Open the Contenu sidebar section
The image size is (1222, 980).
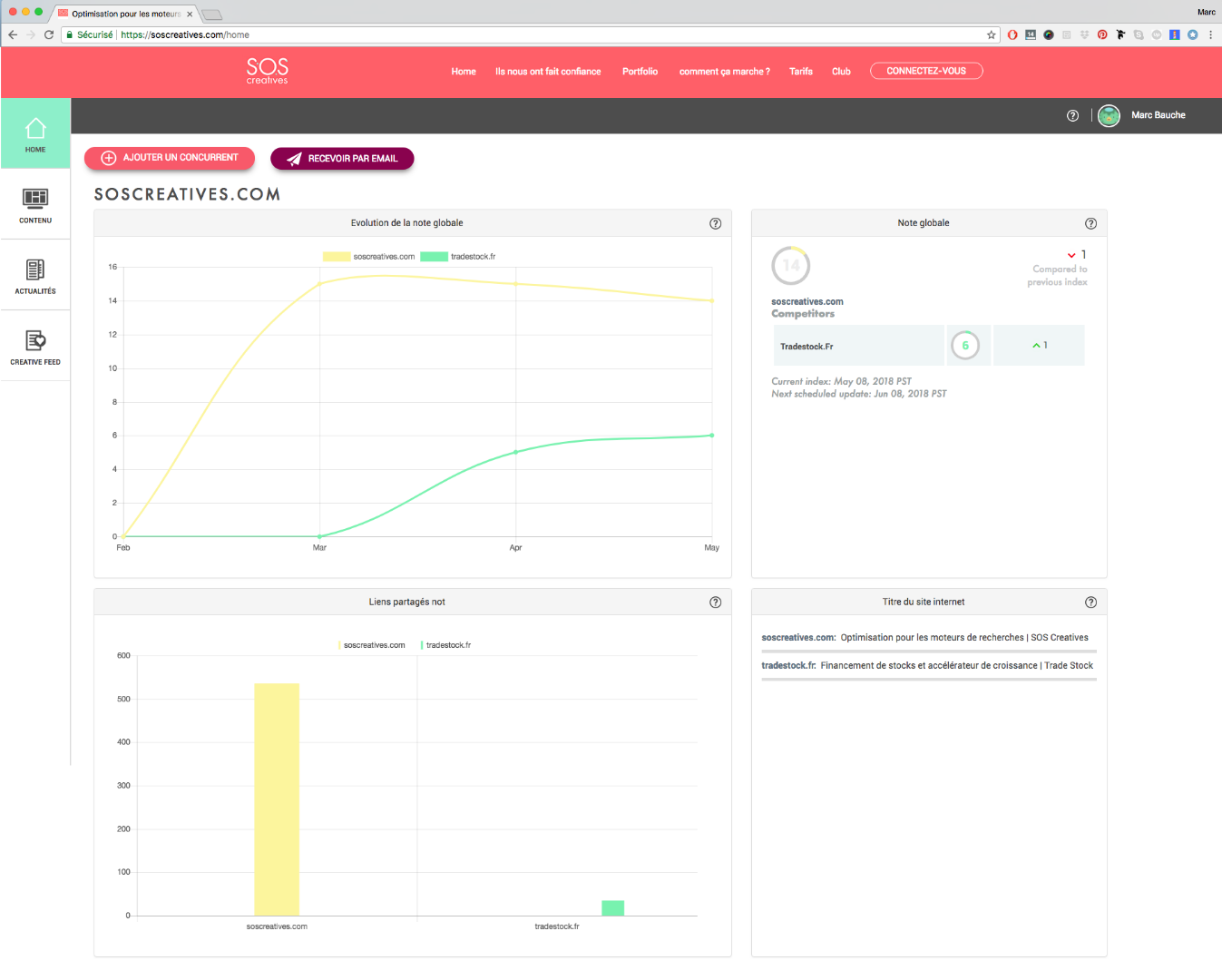(x=35, y=204)
